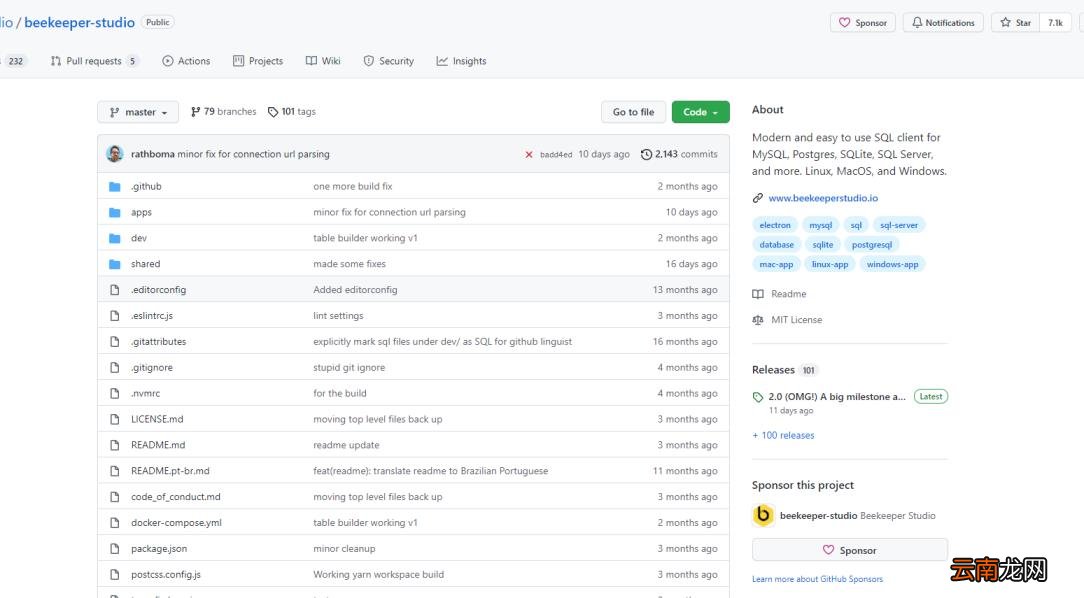Open the + 100 releases link
1084x598 pixels.
(x=783, y=436)
